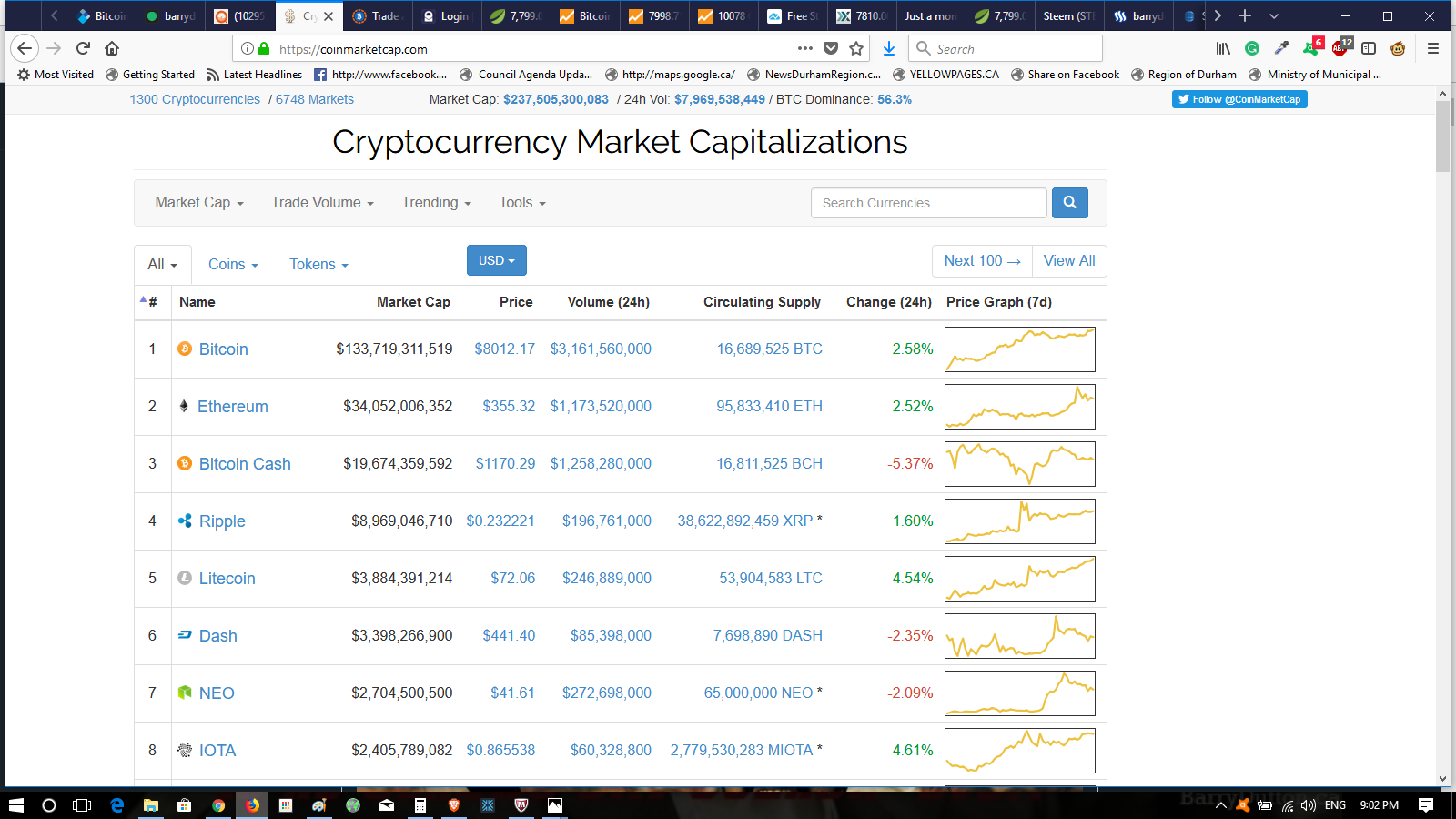List all open tabs dropdown
Screen dimensions: 1456x819
[1274, 16]
